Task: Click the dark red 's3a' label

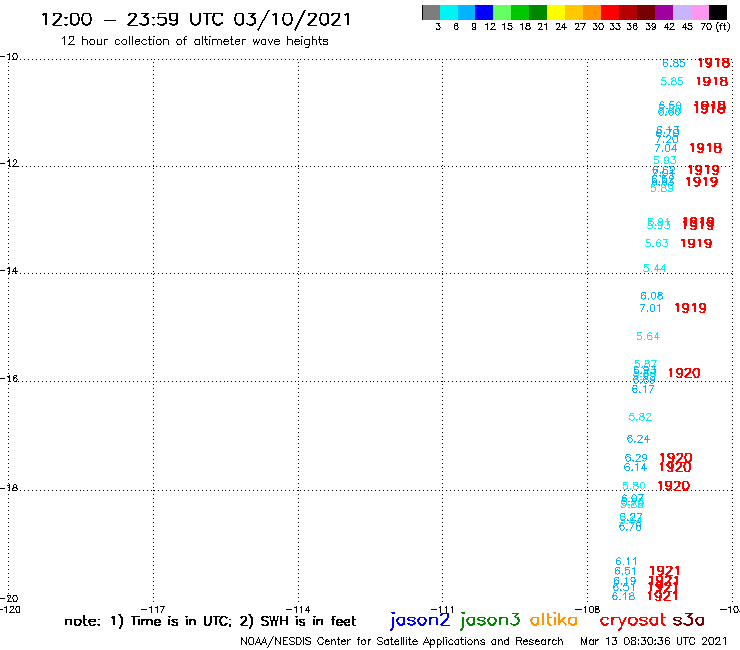Action: coord(688,620)
